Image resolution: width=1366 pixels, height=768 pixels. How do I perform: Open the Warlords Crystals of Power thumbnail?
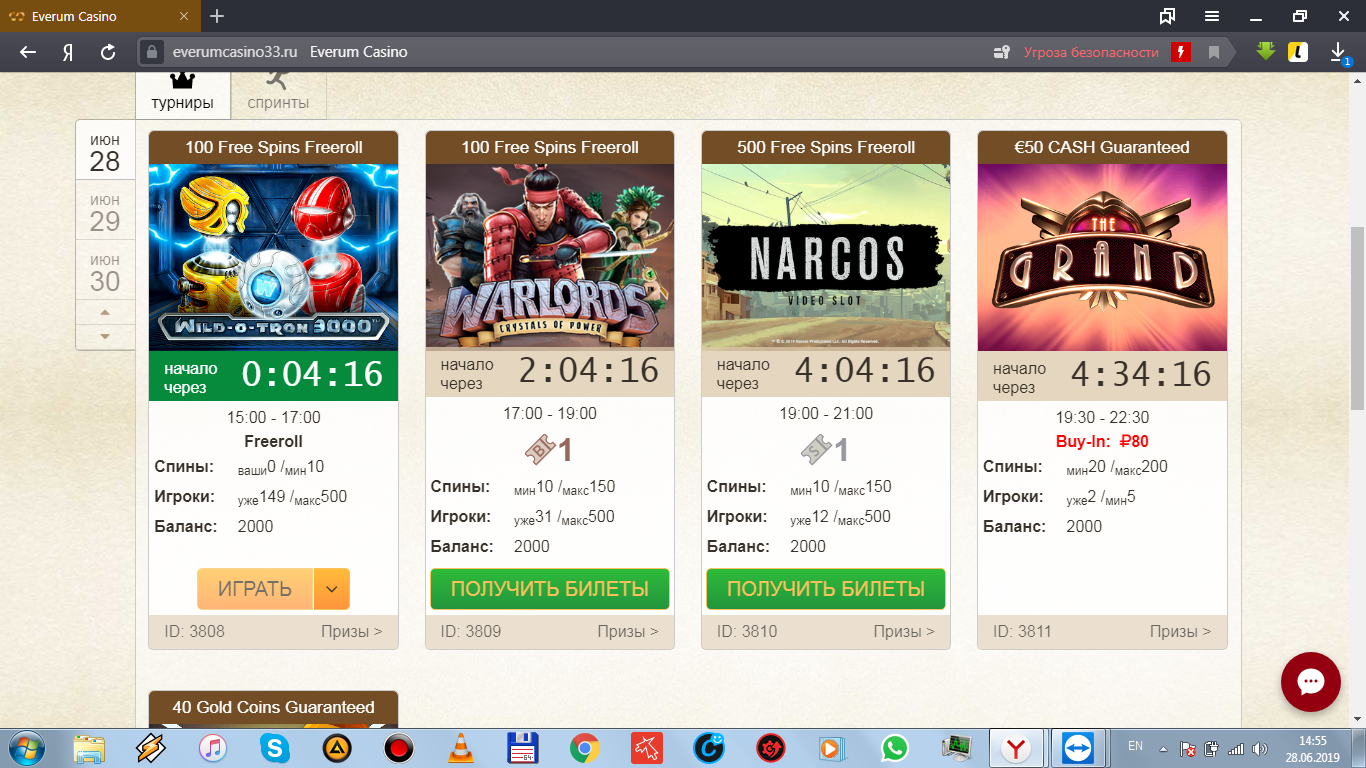[550, 257]
